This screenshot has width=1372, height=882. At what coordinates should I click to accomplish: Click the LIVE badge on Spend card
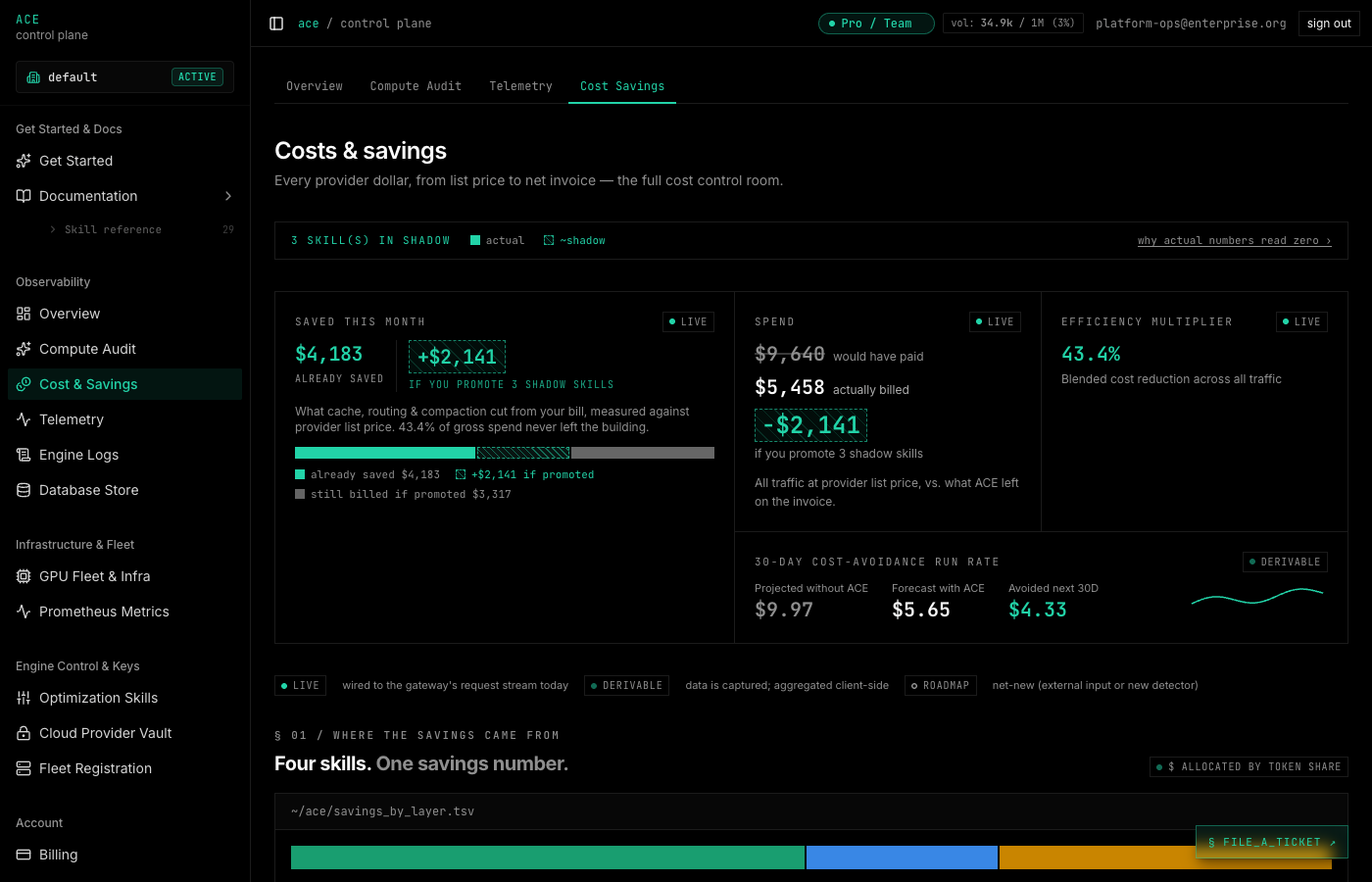click(x=995, y=321)
